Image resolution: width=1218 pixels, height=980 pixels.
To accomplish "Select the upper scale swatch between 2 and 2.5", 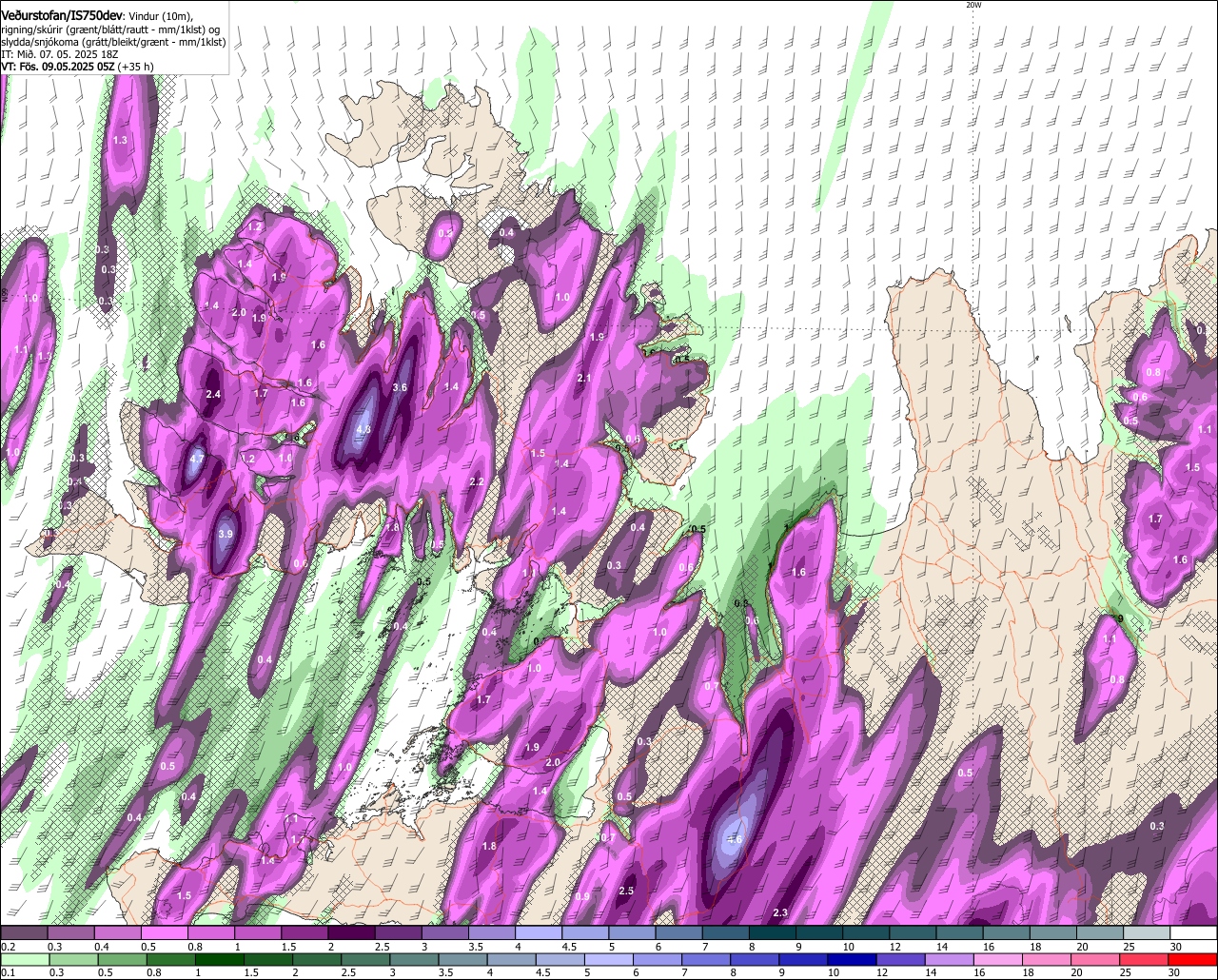I will [351, 933].
